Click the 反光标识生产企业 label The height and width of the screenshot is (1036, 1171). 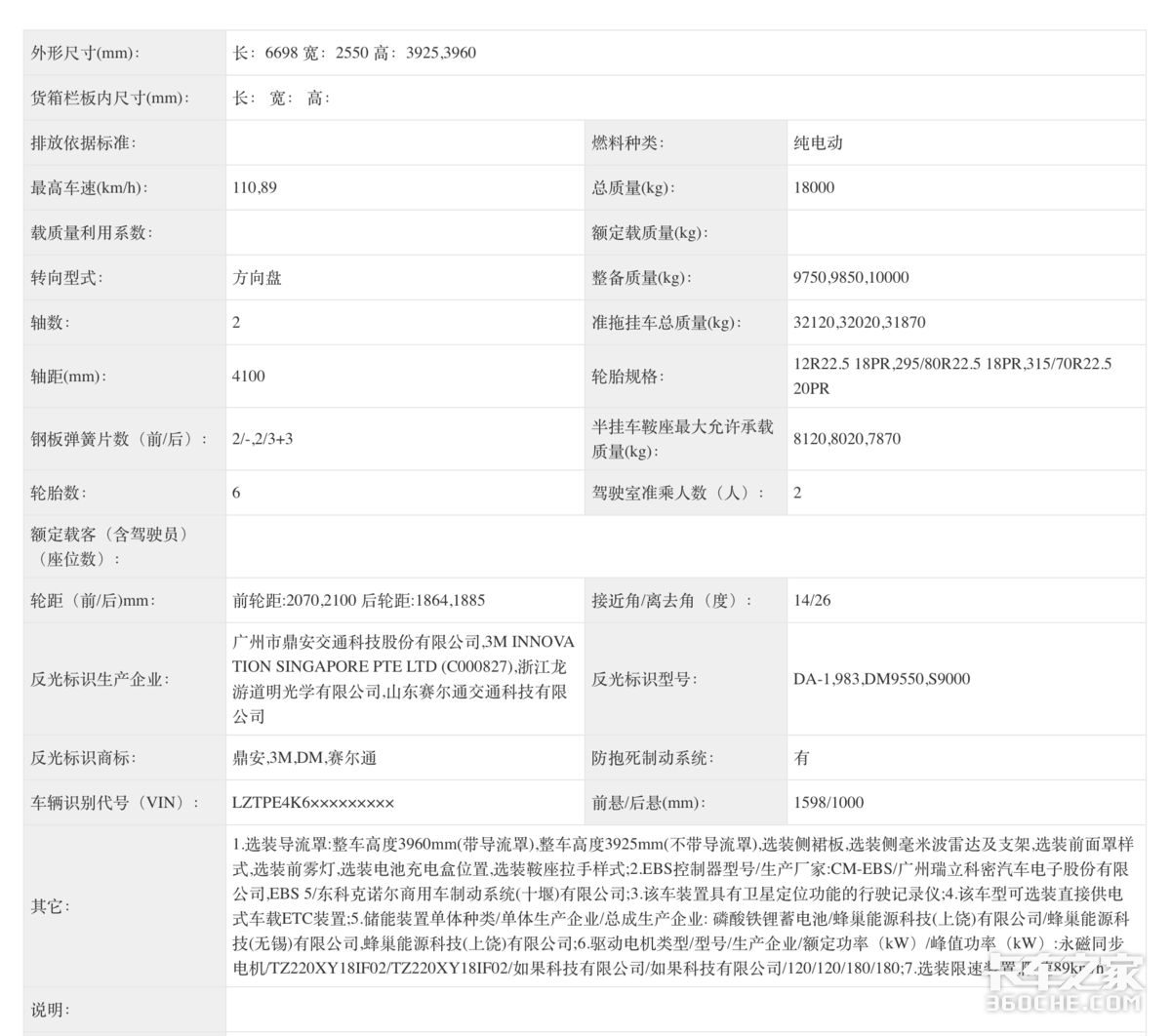[x=100, y=679]
